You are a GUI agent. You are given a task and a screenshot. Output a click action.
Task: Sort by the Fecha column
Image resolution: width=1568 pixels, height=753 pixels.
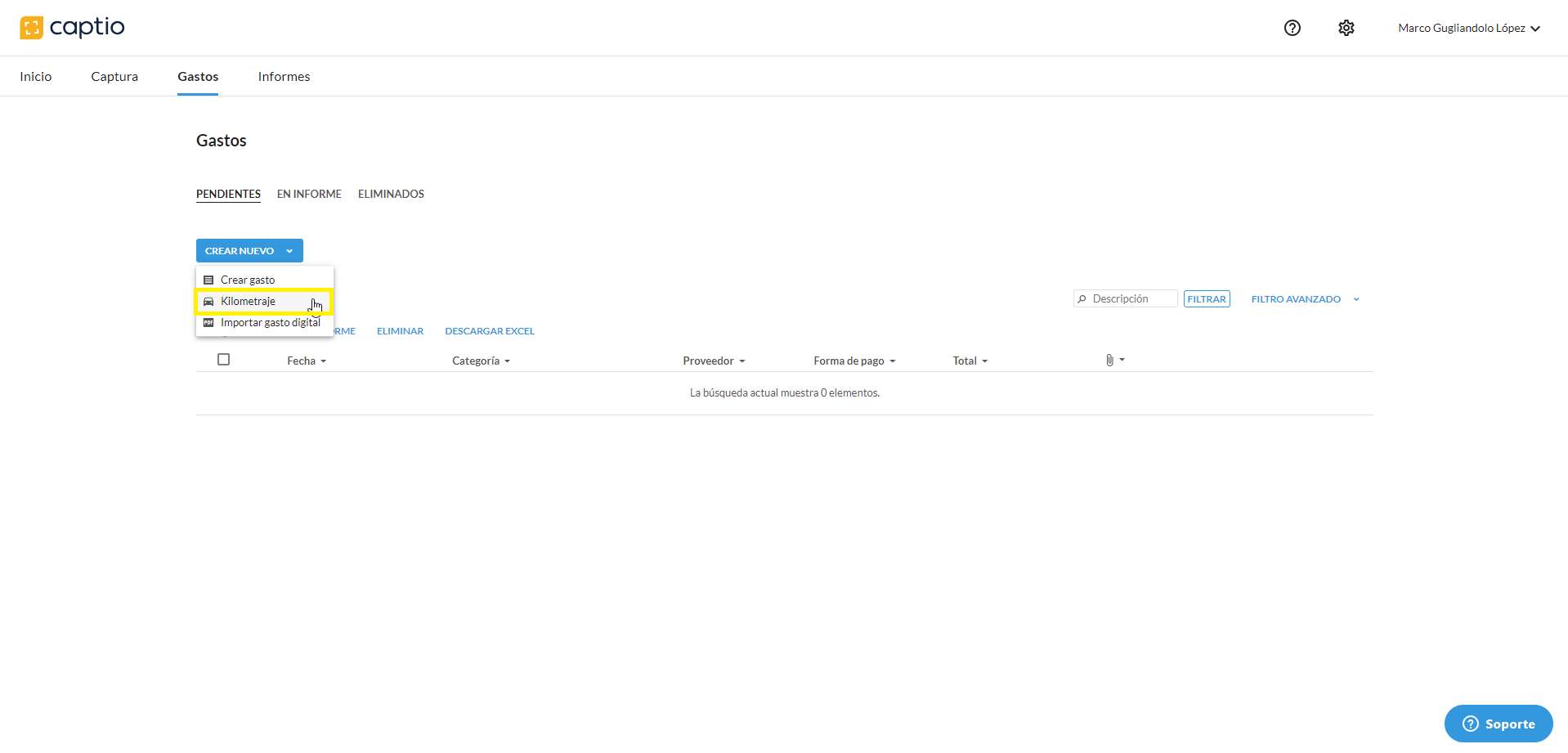pos(307,361)
